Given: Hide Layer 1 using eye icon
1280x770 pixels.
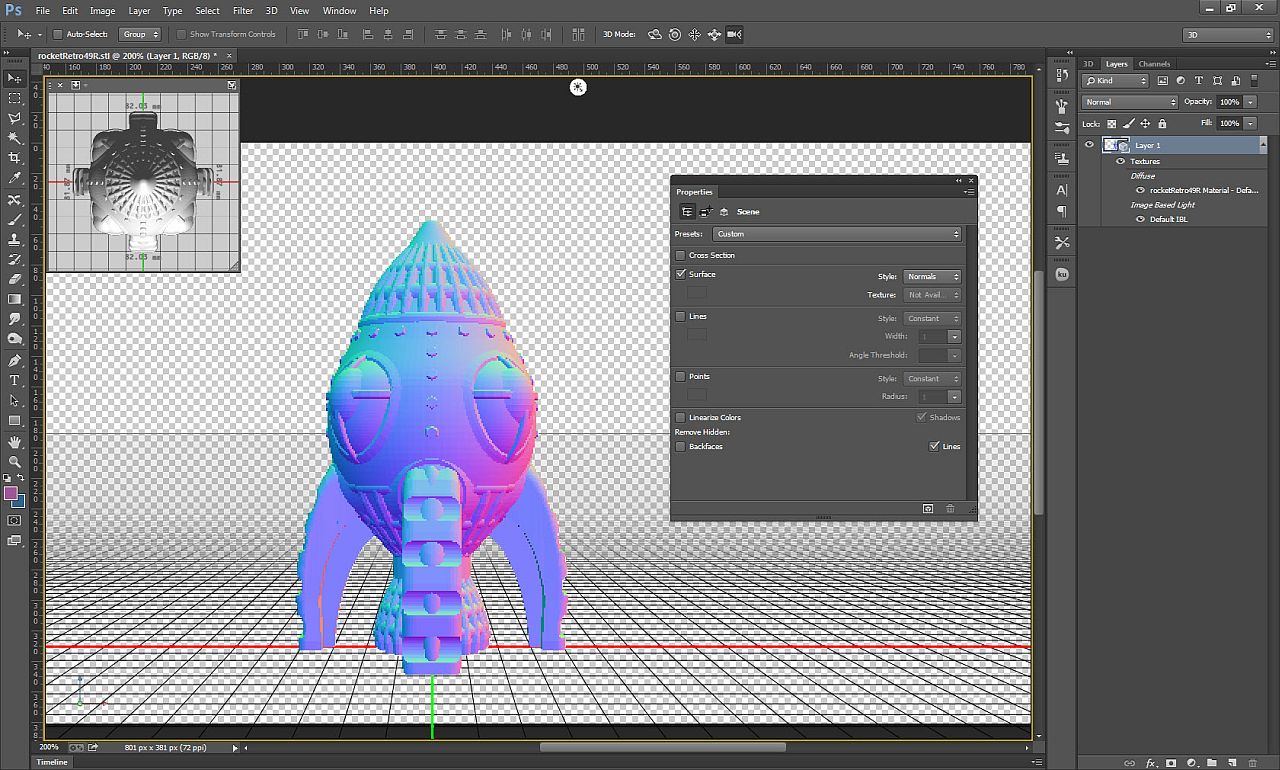Looking at the screenshot, I should 1089,145.
